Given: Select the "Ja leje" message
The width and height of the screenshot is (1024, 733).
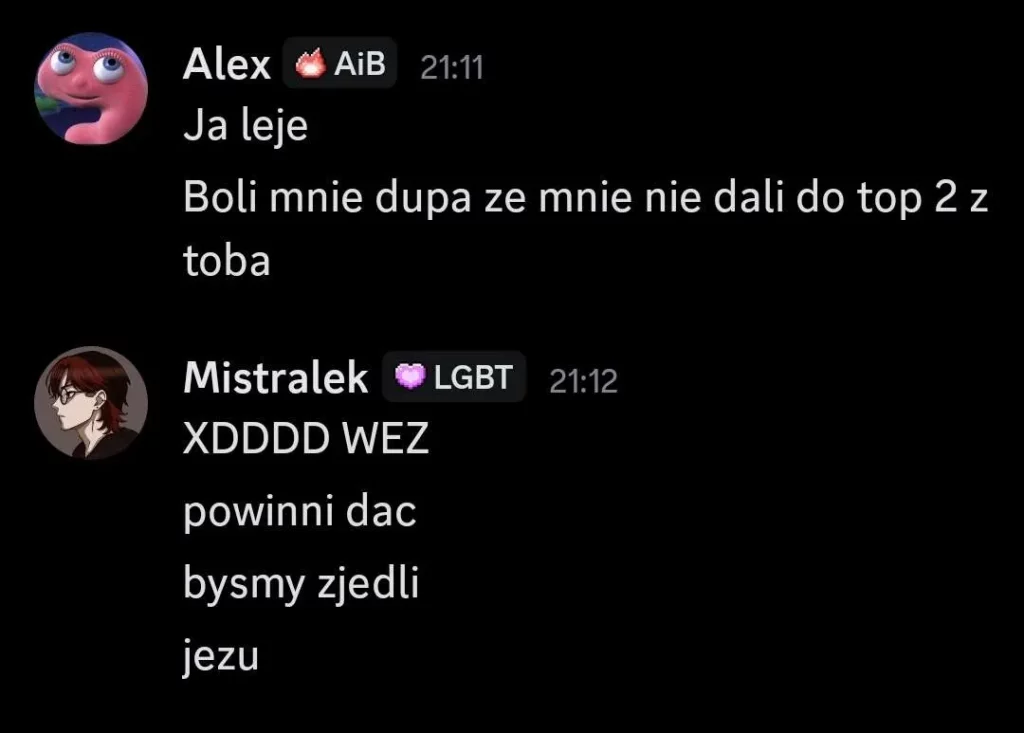Looking at the screenshot, I should click(x=246, y=125).
